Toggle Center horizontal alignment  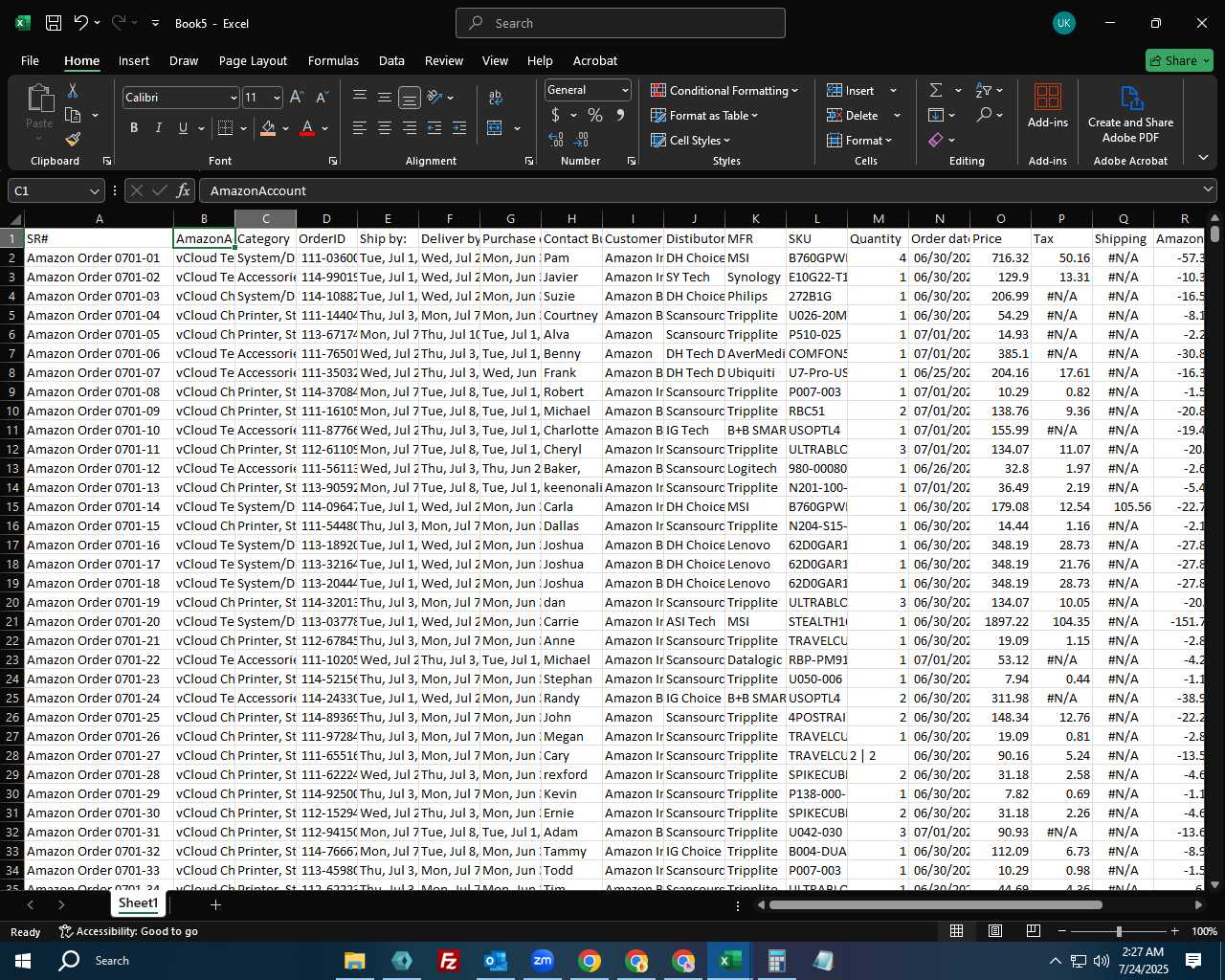[x=385, y=127]
